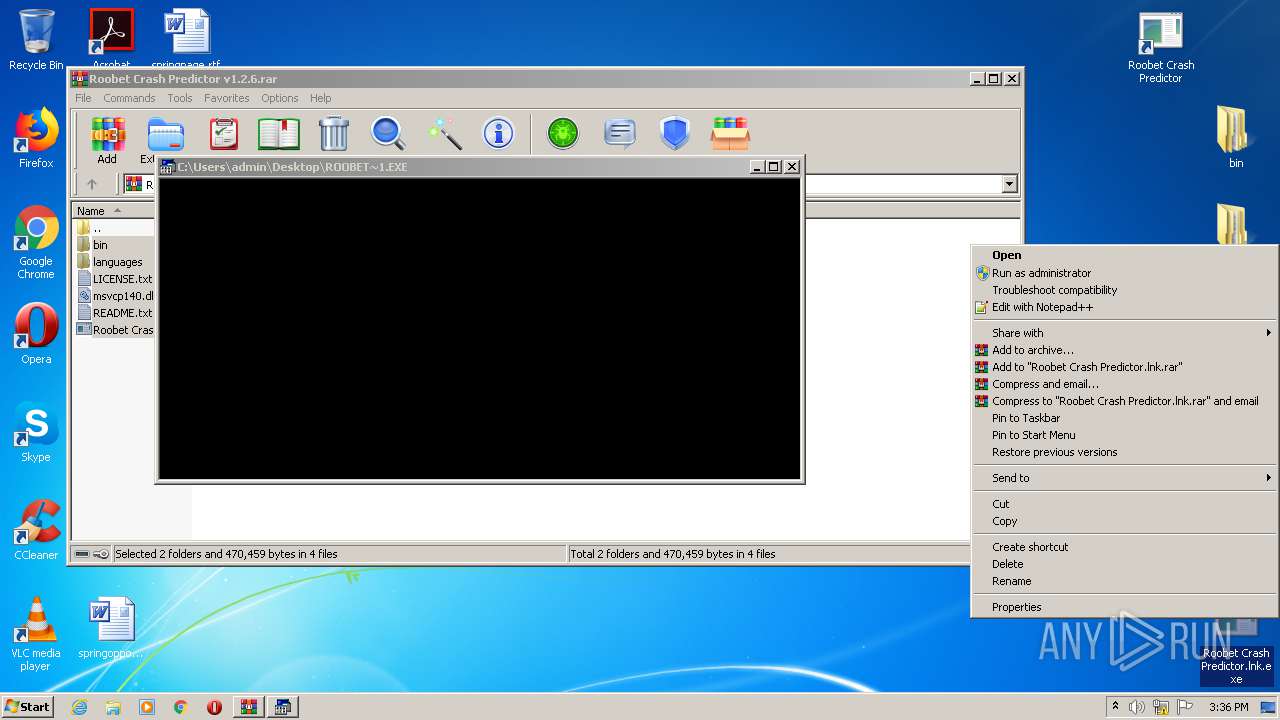This screenshot has width=1280, height=720.
Task: Select the CCleaner desktop shortcut
Action: (x=36, y=530)
